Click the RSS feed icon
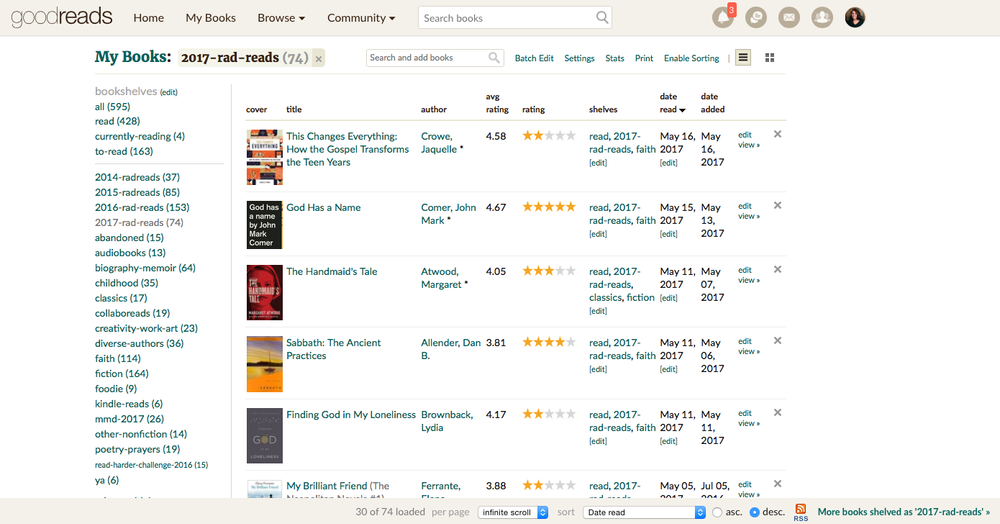The image size is (1000, 524). [x=800, y=512]
